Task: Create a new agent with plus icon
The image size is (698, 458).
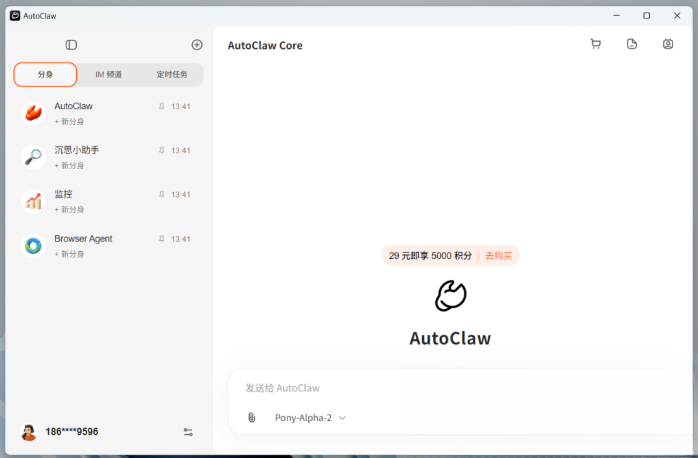Action: pyautogui.click(x=197, y=45)
